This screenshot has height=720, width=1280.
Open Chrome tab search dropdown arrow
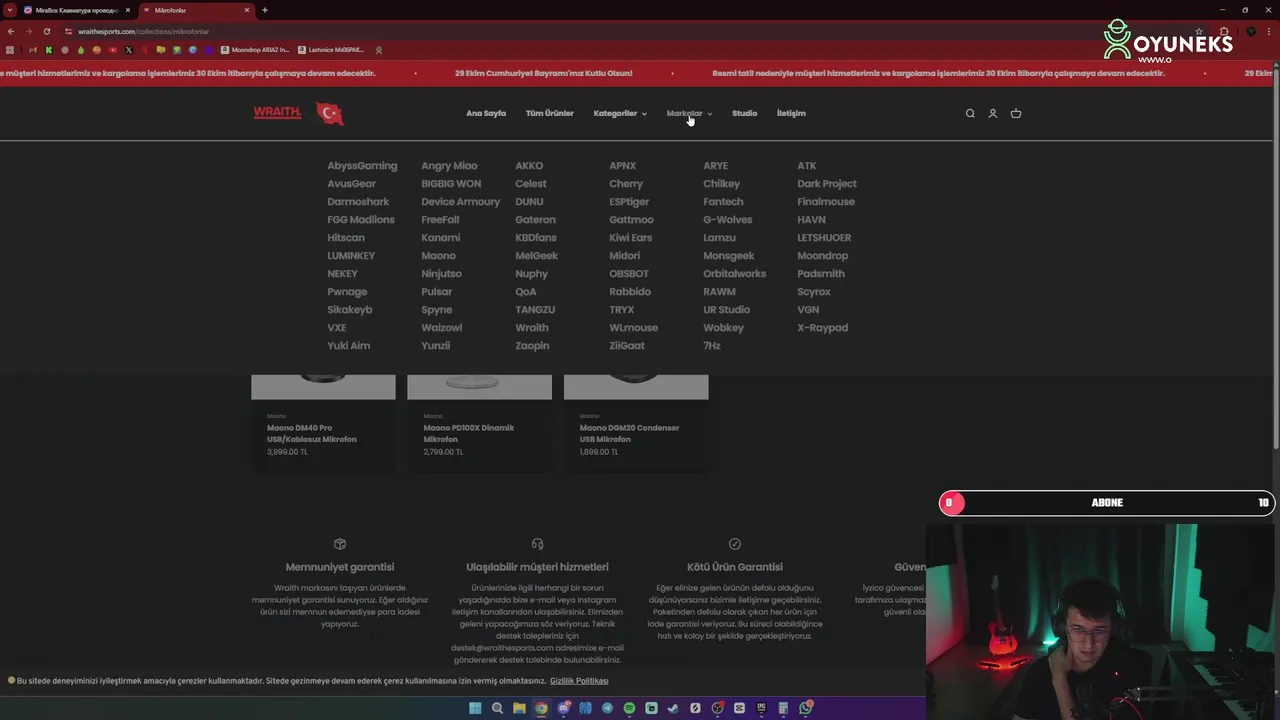[9, 10]
